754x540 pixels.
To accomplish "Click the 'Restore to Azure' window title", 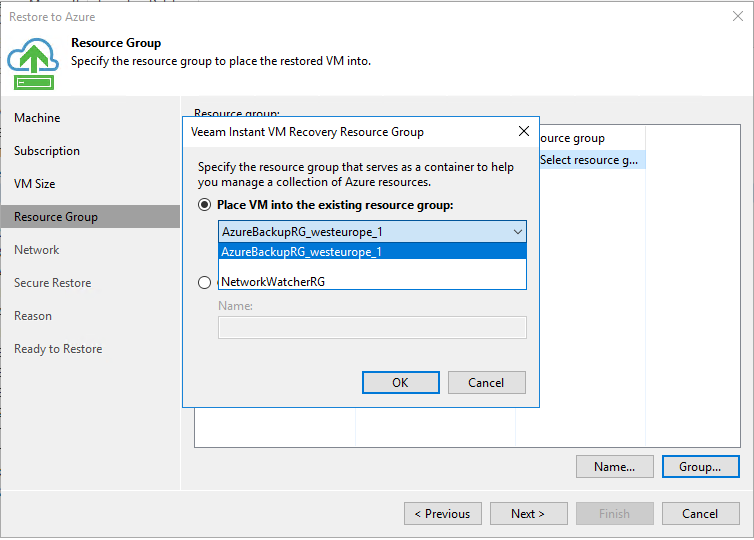I will 52,17.
